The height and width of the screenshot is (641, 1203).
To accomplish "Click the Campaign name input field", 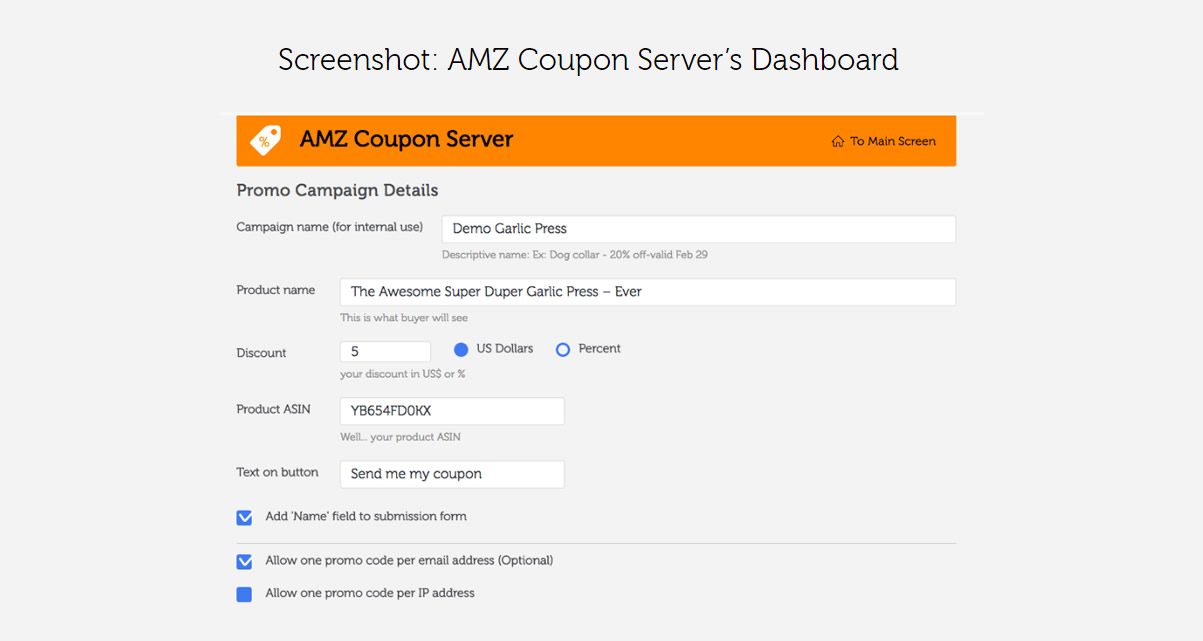I will (698, 229).
